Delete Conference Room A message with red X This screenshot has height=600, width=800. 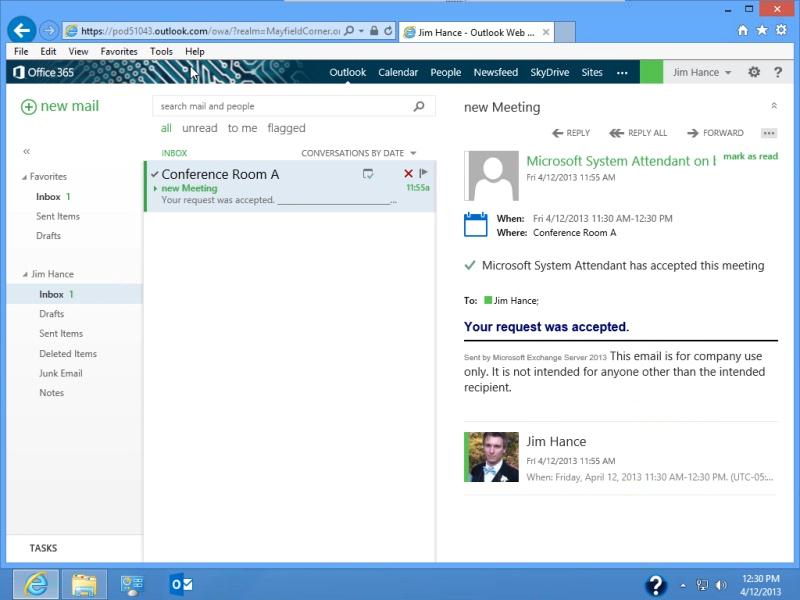408,173
